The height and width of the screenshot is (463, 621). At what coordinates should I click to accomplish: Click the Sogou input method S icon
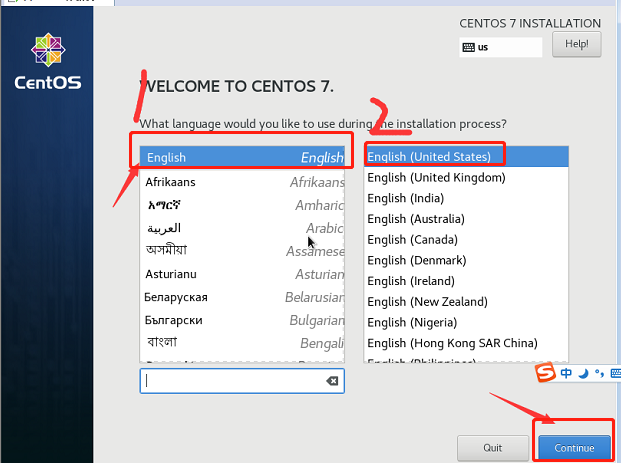[x=546, y=372]
